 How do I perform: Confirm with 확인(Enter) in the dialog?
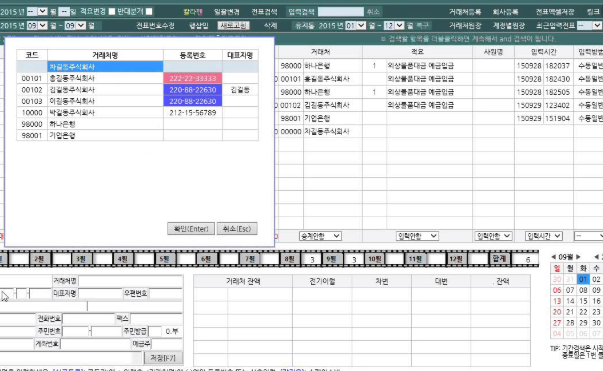(x=191, y=229)
